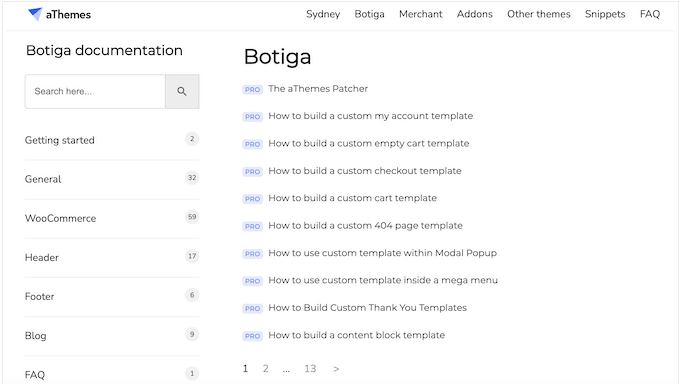Click the count badge 32 for General
Image resolution: width=680 pixels, height=384 pixels.
click(x=192, y=178)
